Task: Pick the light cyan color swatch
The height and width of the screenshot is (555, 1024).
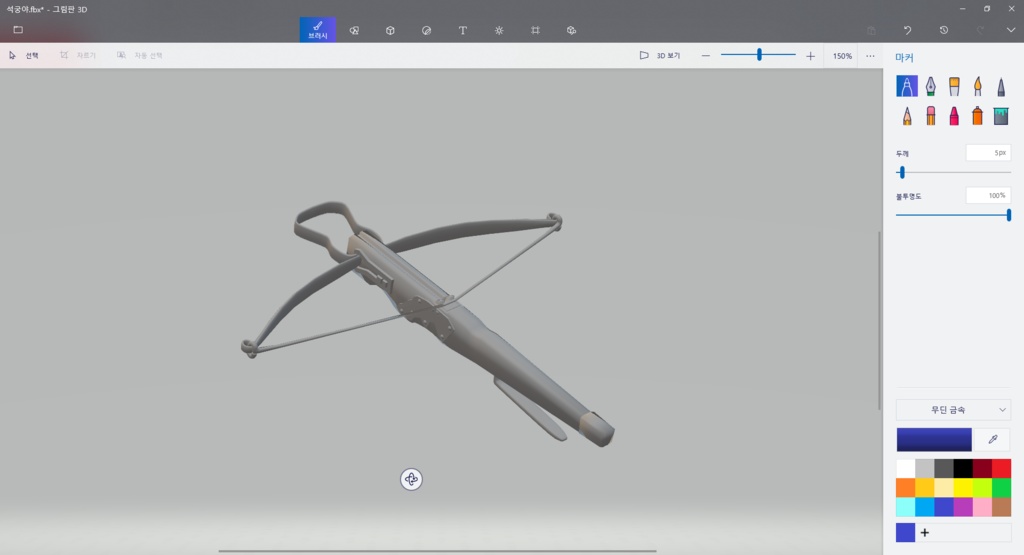Action: [x=905, y=507]
